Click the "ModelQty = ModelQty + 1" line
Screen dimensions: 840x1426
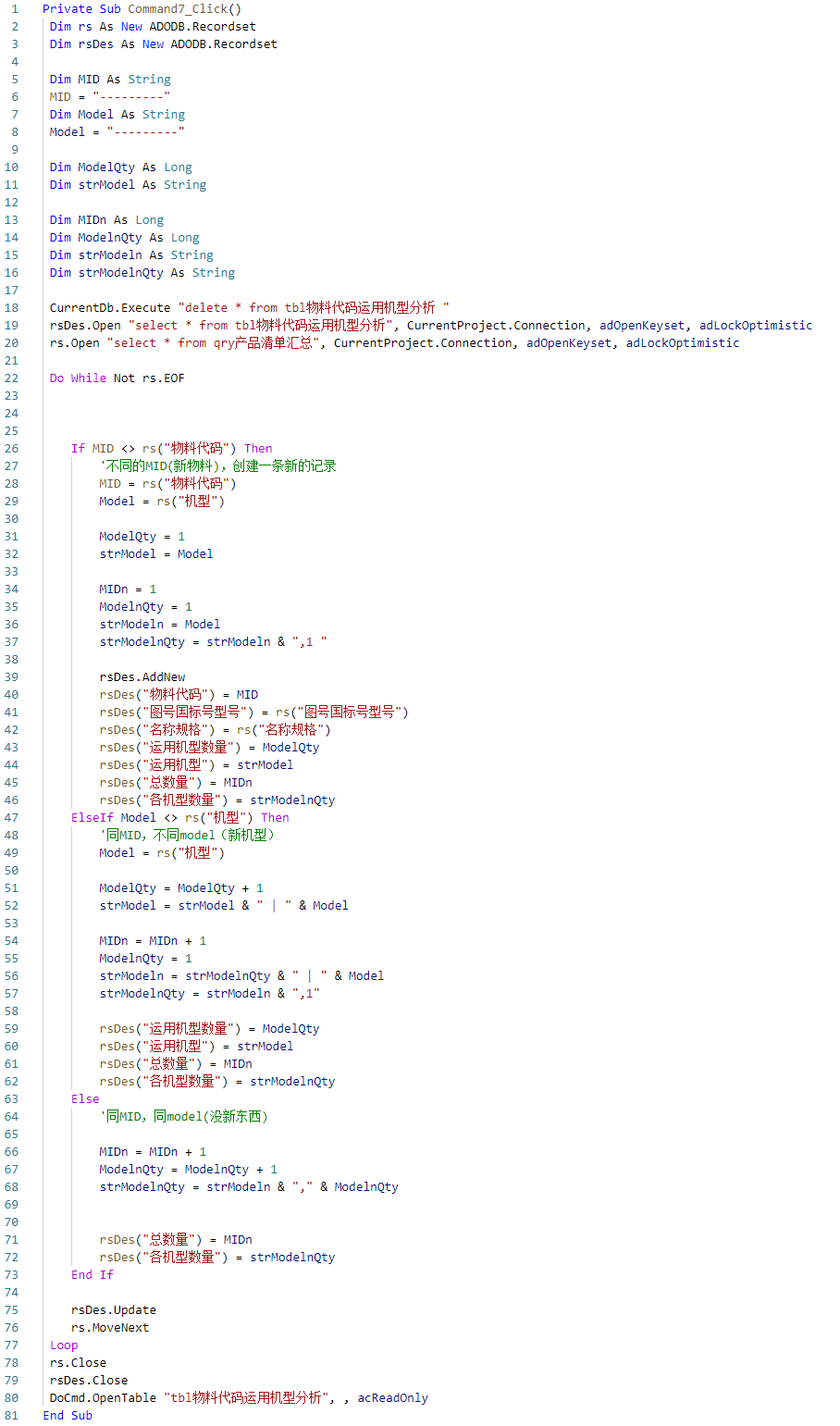click(181, 888)
